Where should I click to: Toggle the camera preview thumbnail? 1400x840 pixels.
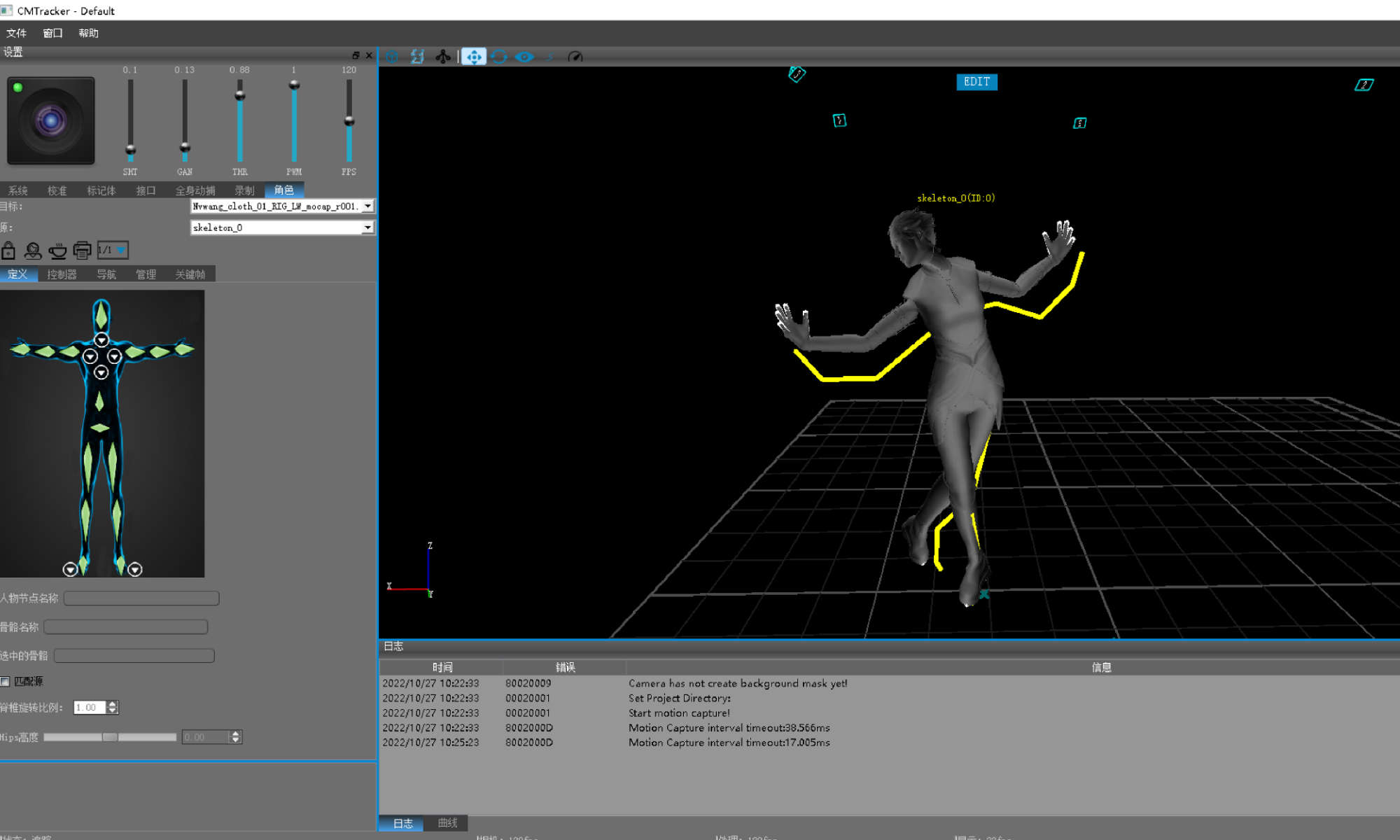[x=51, y=120]
